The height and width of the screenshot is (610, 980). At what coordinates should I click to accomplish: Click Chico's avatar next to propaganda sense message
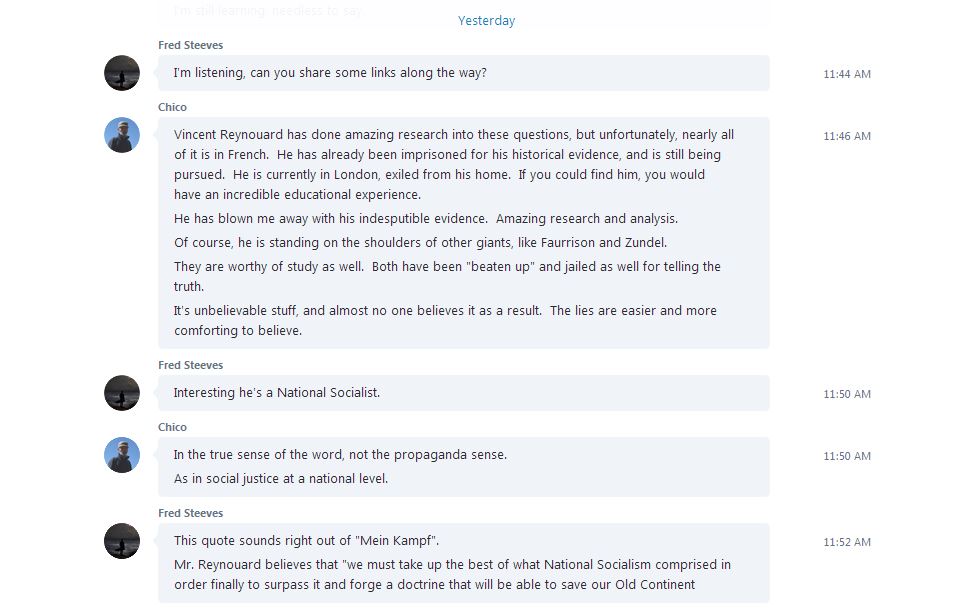coord(122,455)
